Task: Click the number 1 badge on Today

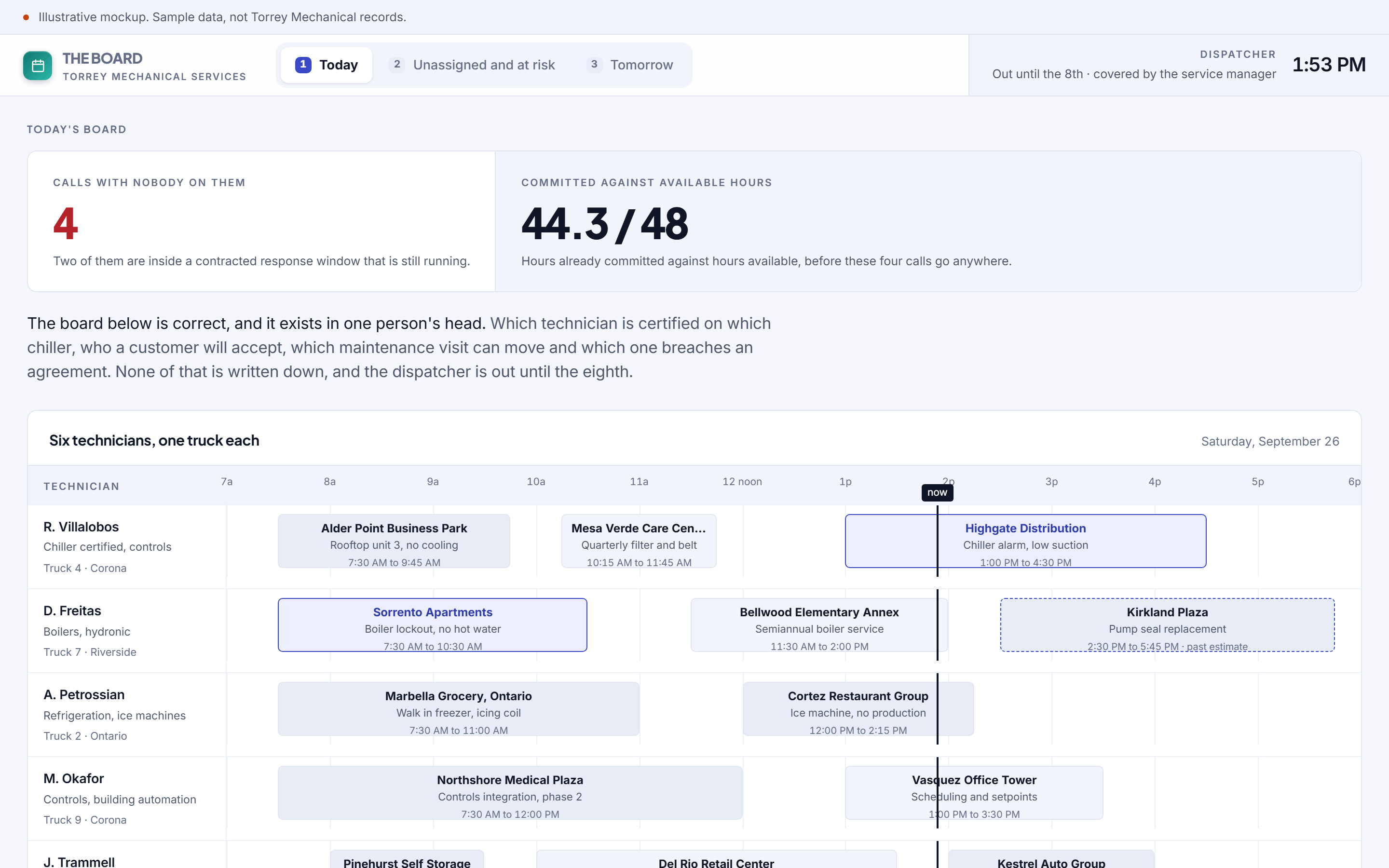Action: tap(303, 65)
